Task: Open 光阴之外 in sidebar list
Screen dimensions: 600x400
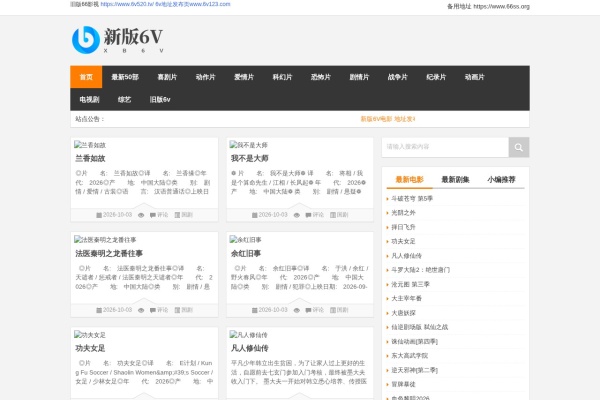Action: coord(403,213)
